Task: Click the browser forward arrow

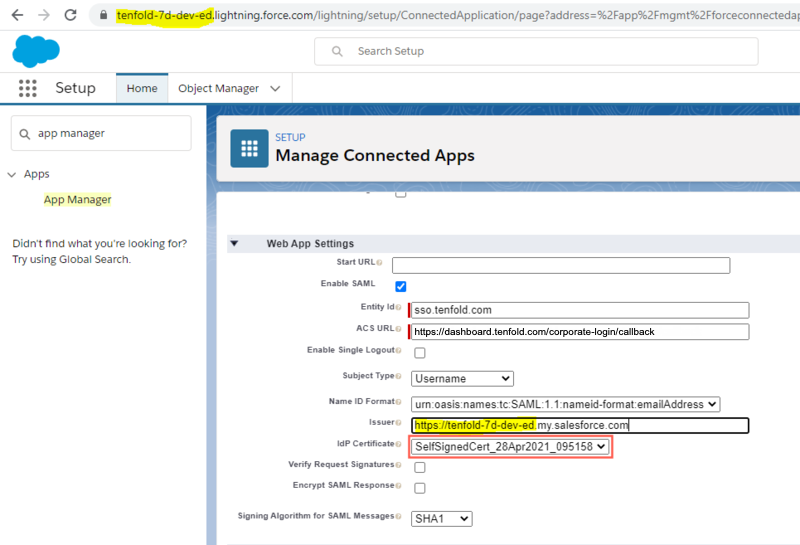Action: coord(44,15)
